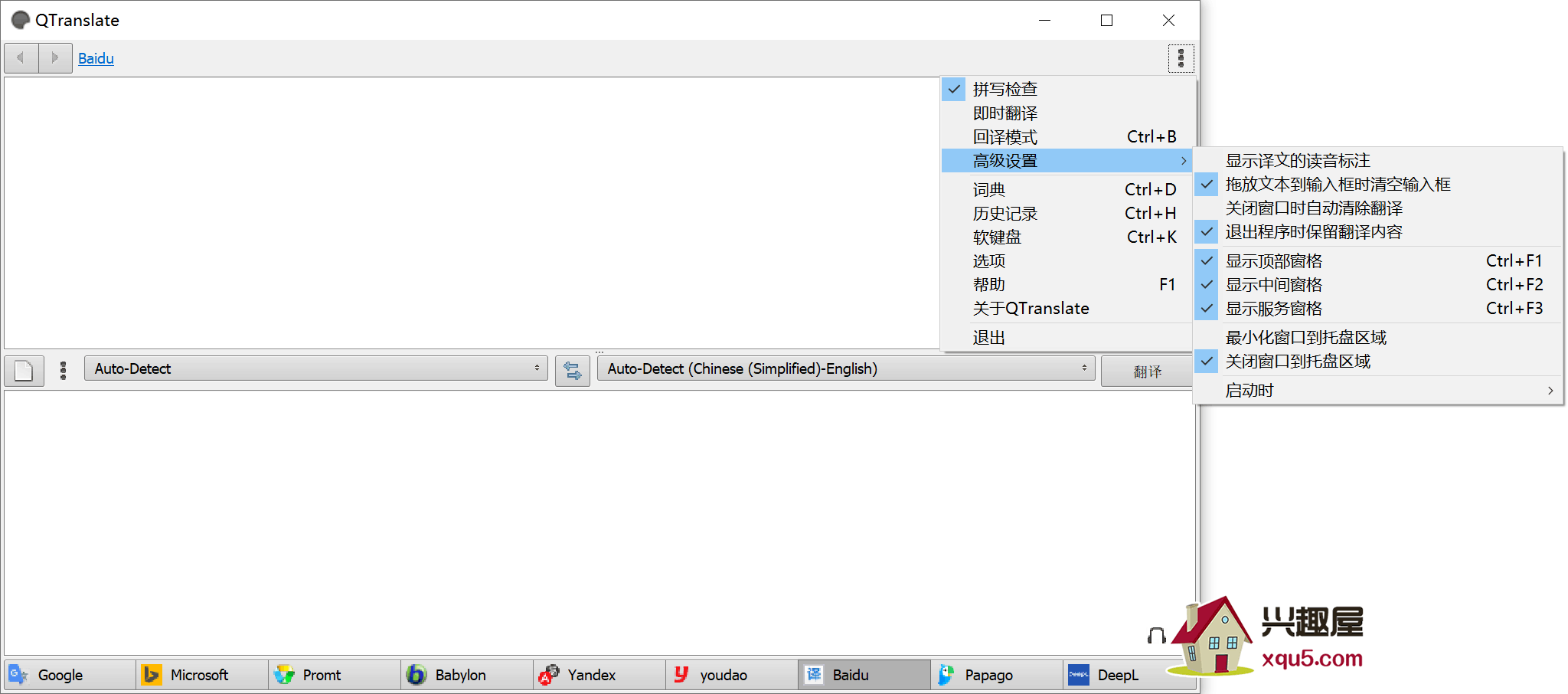Select the Baidu service tab
This screenshot has width=1568, height=694.
pos(864,675)
